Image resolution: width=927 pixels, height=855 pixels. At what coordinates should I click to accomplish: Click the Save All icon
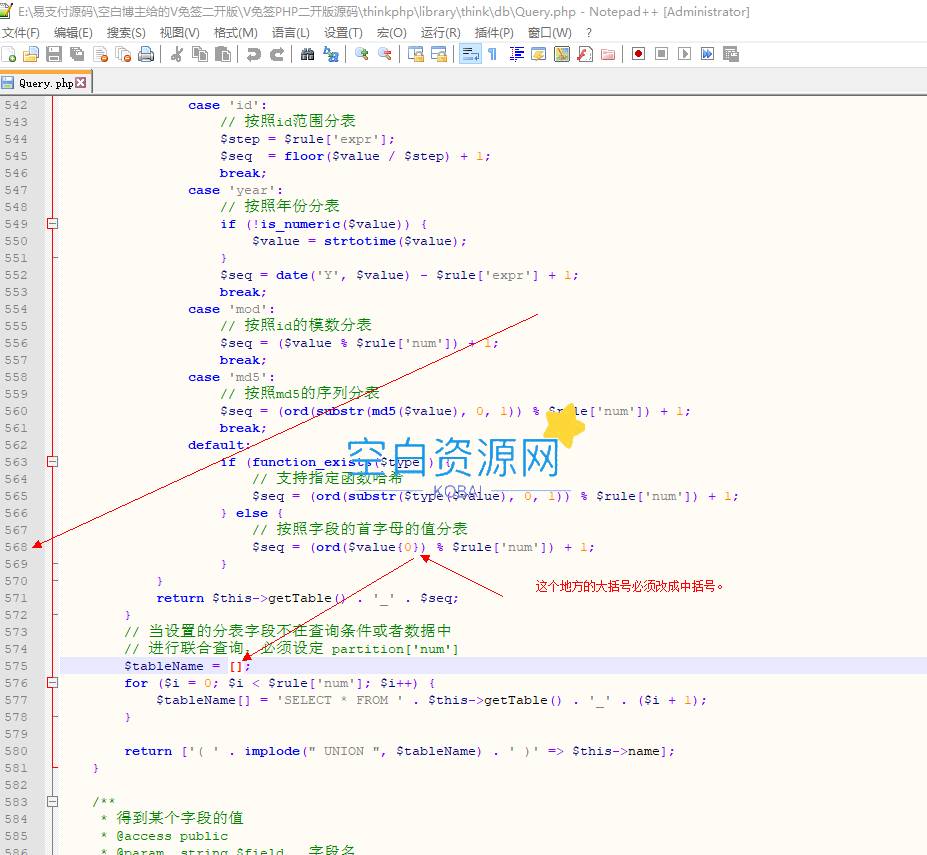tap(77, 54)
